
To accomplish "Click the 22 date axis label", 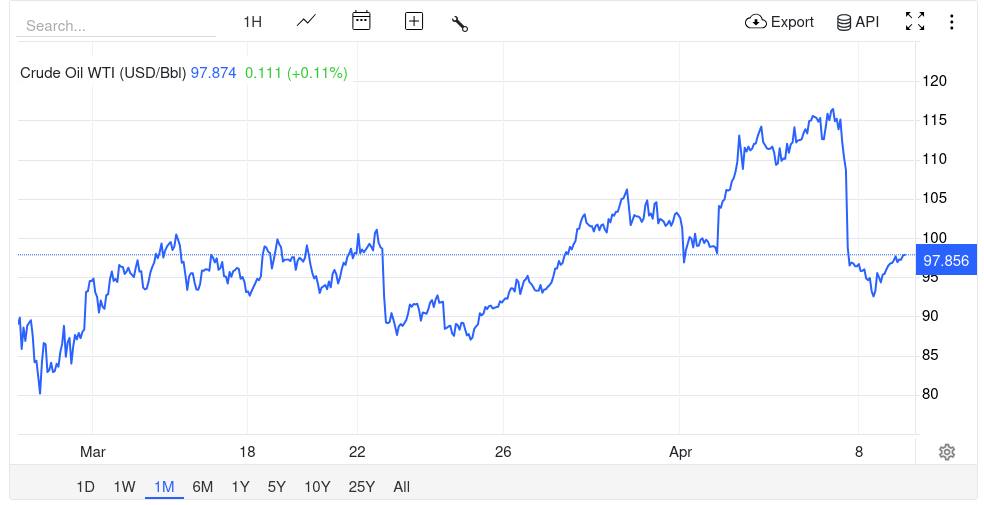I will point(357,452).
